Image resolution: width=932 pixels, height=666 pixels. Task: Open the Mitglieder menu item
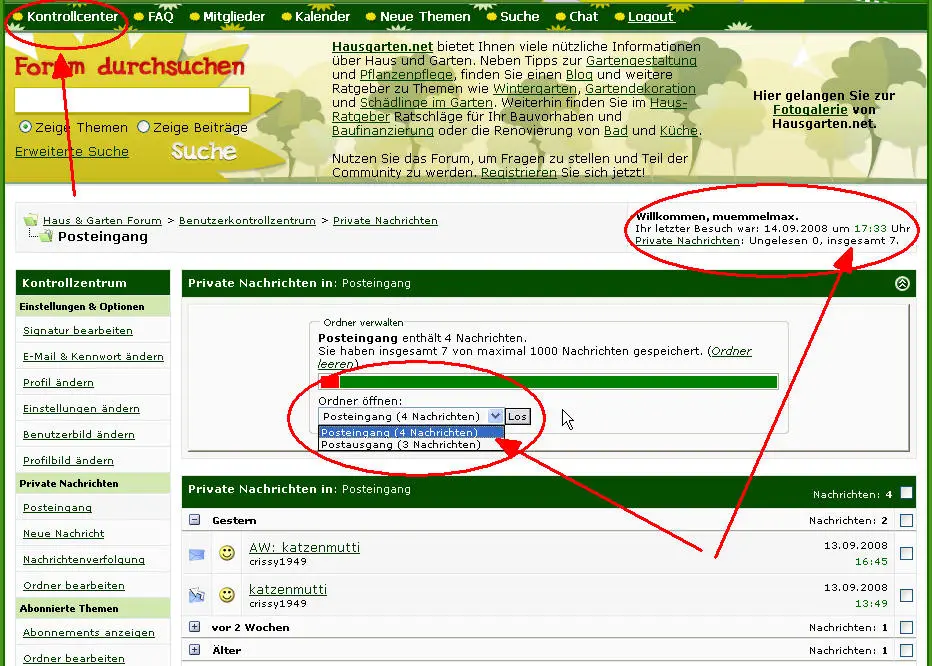(x=234, y=17)
